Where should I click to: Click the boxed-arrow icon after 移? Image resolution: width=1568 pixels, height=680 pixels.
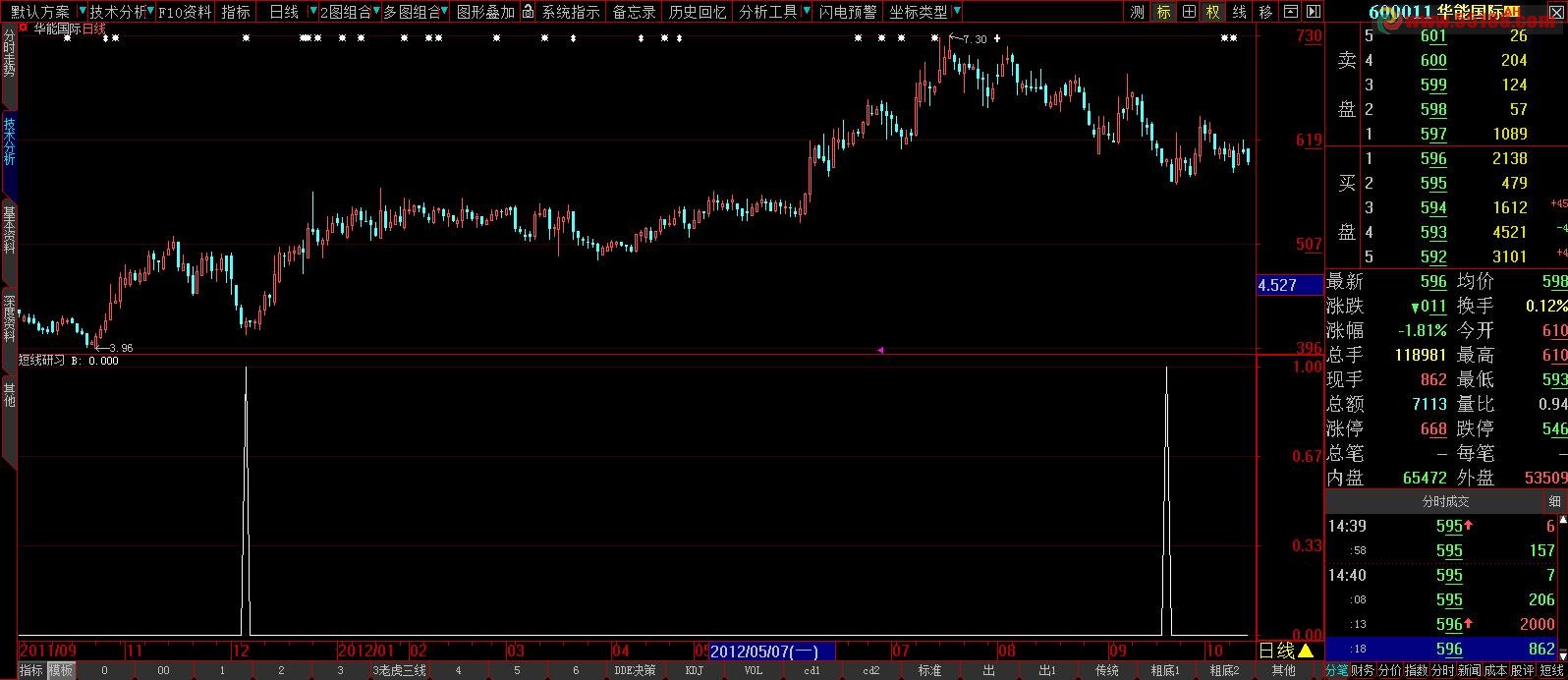(1290, 12)
